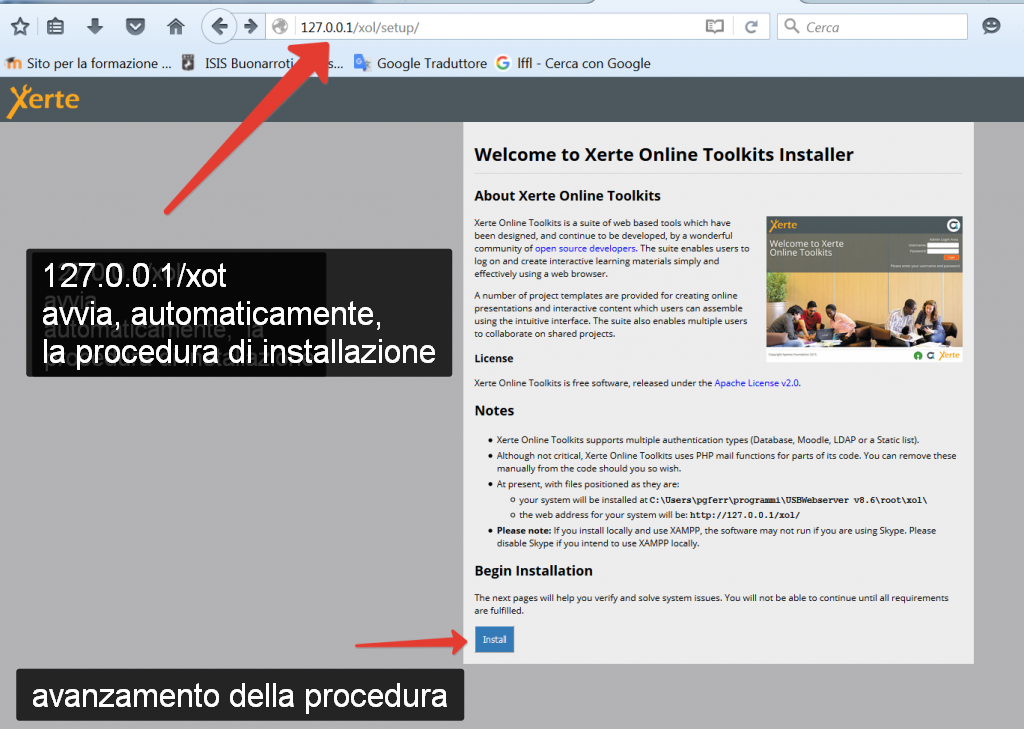Click the Install button
The width and height of the screenshot is (1024, 729).
click(494, 640)
